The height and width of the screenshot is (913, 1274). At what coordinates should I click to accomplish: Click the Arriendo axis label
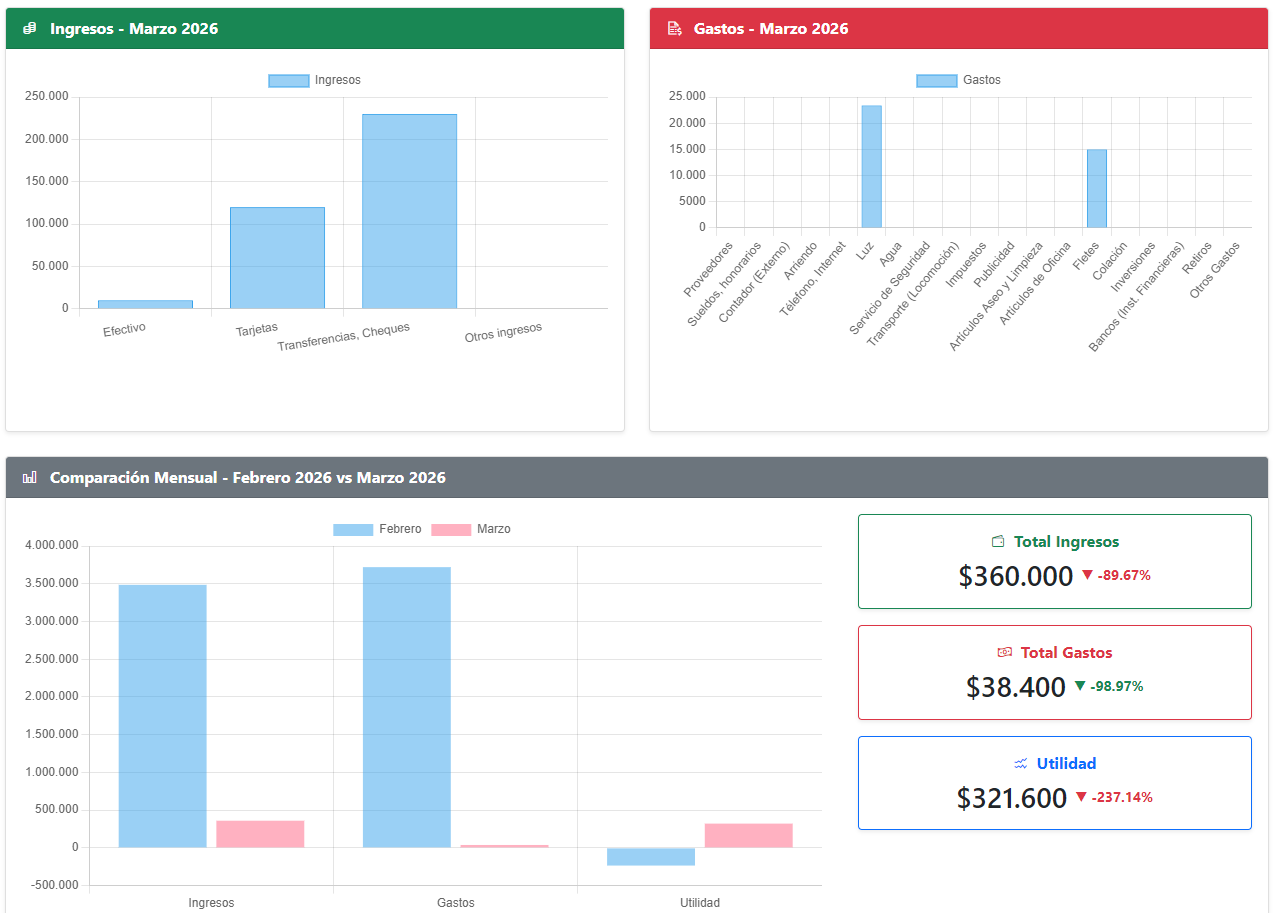(801, 260)
